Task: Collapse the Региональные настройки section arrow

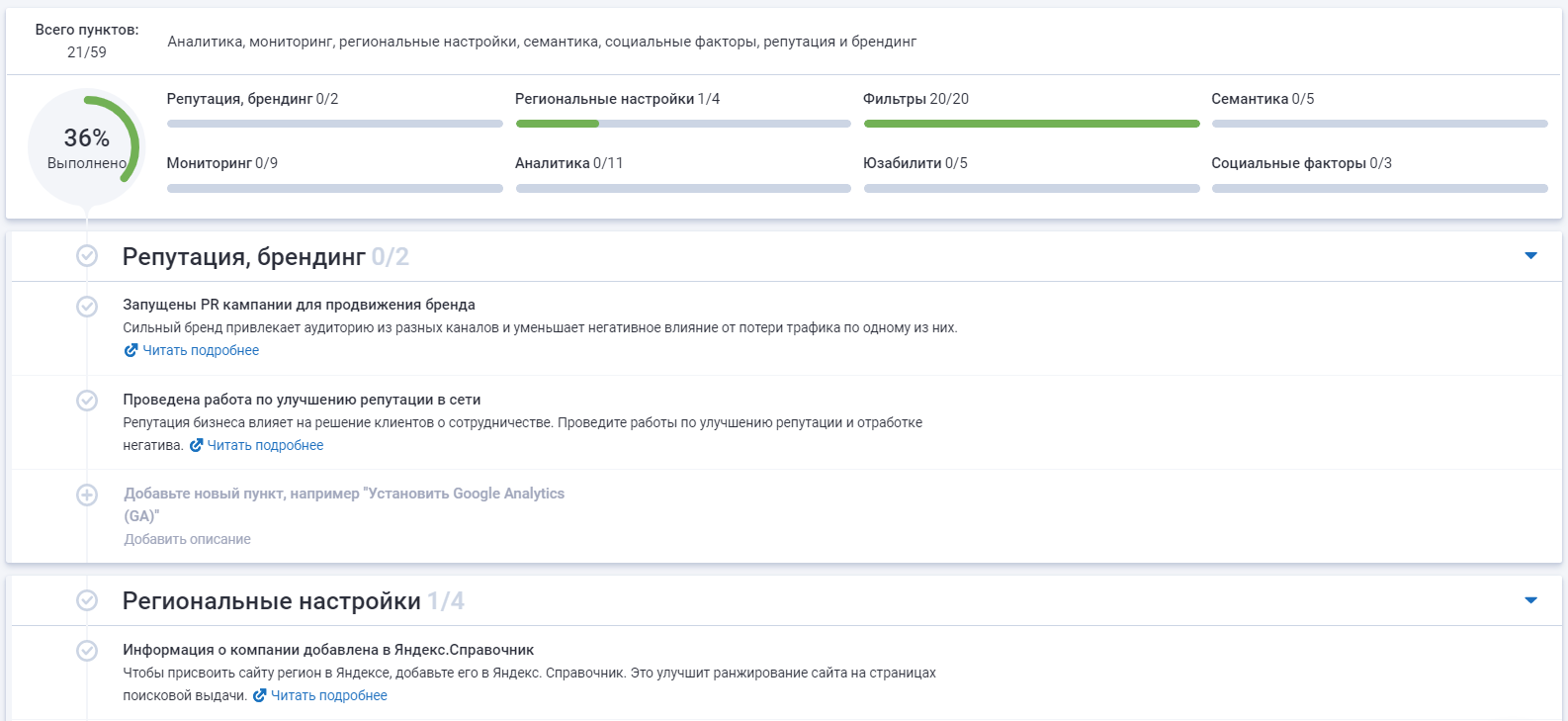Action: pos(1530,600)
